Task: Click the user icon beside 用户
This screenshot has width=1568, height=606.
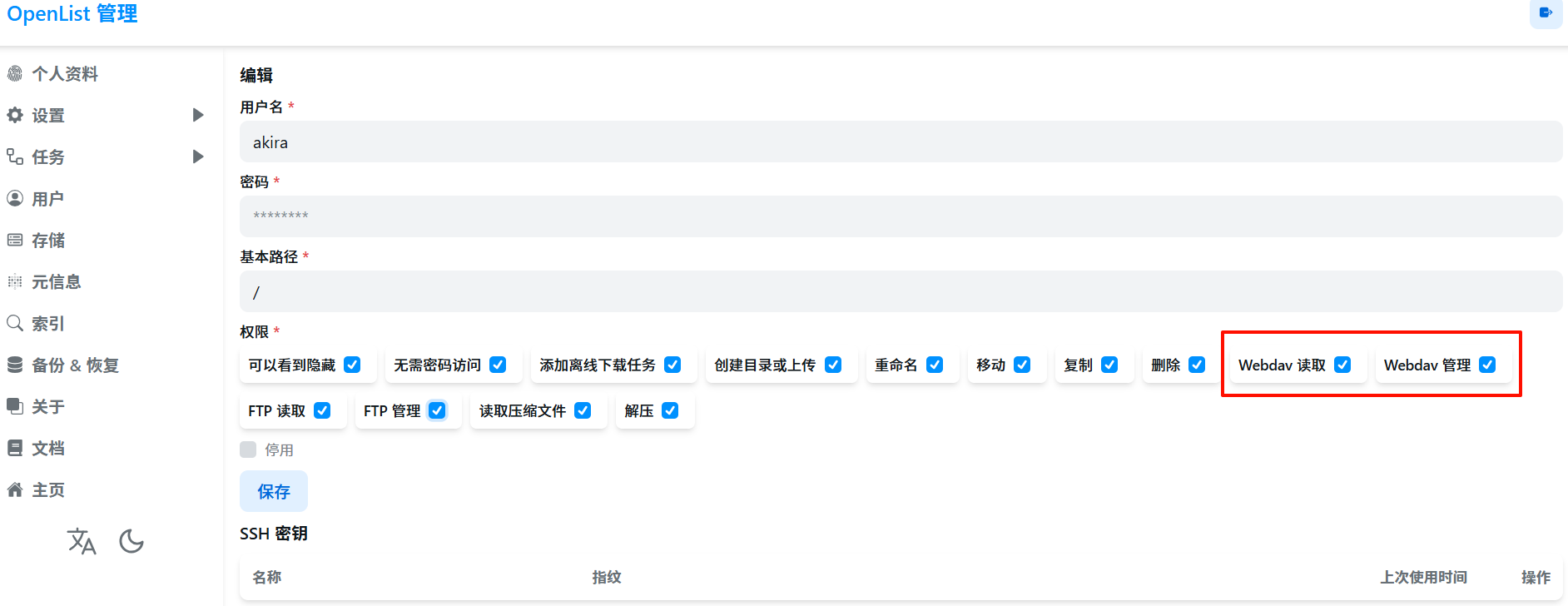Action: [15, 198]
